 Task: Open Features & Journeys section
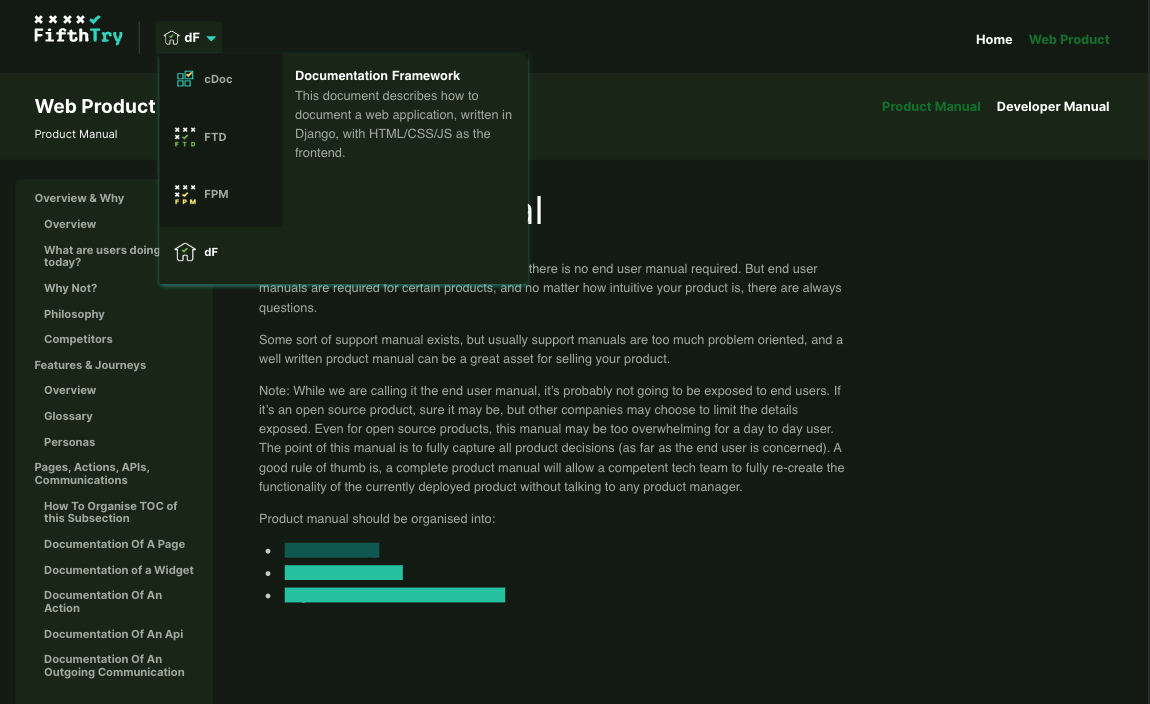[x=90, y=365]
